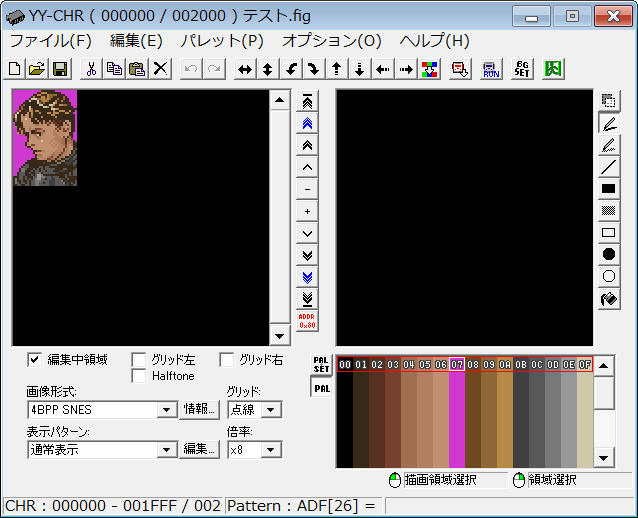Viewport: 638px width, 518px height.
Task: Shift pattern down with the down arrow icon
Action: click(359, 69)
